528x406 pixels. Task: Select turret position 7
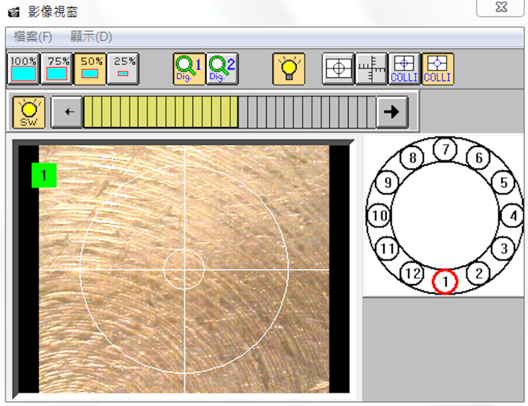pos(446,149)
